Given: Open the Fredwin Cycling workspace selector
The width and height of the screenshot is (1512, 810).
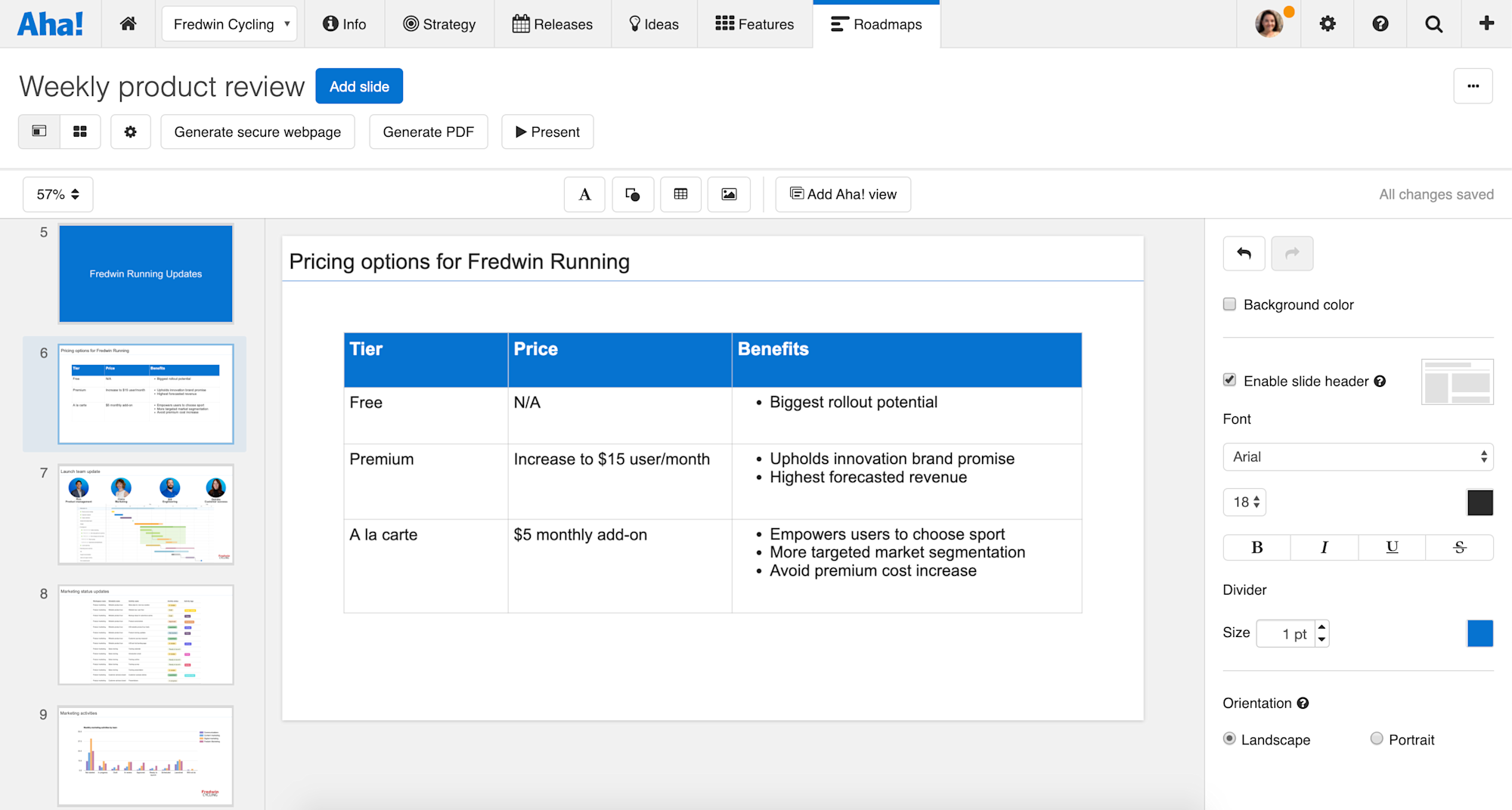Looking at the screenshot, I should (228, 23).
